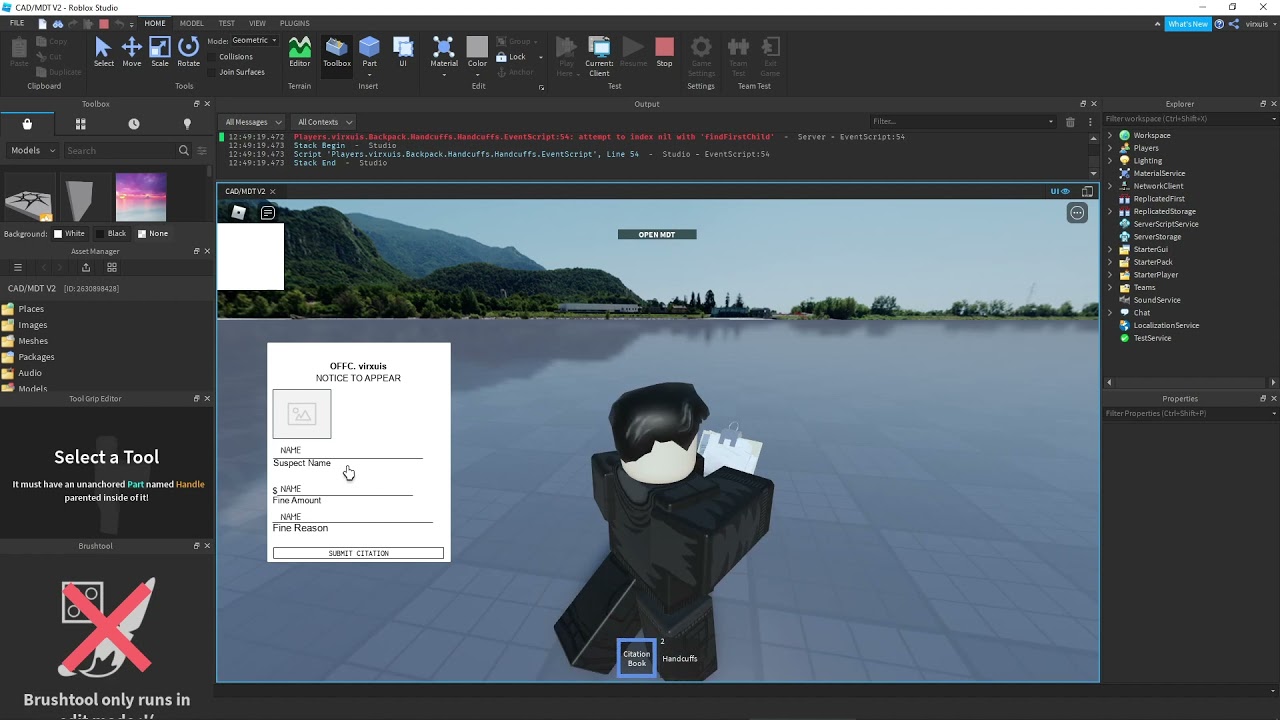Toggle Asset Manager grid view icon
Screen dimensions: 1280x720
[x=111, y=267]
